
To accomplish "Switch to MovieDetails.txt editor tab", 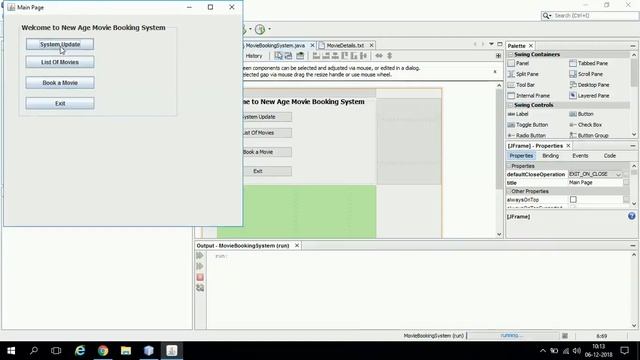I will [x=345, y=45].
